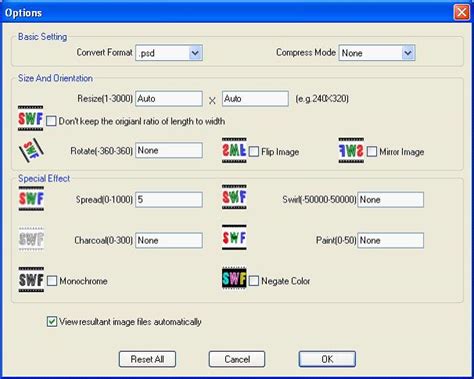This screenshot has width=474, height=379.
Task: Click the Spread(0-1000) input field
Action: click(169, 200)
